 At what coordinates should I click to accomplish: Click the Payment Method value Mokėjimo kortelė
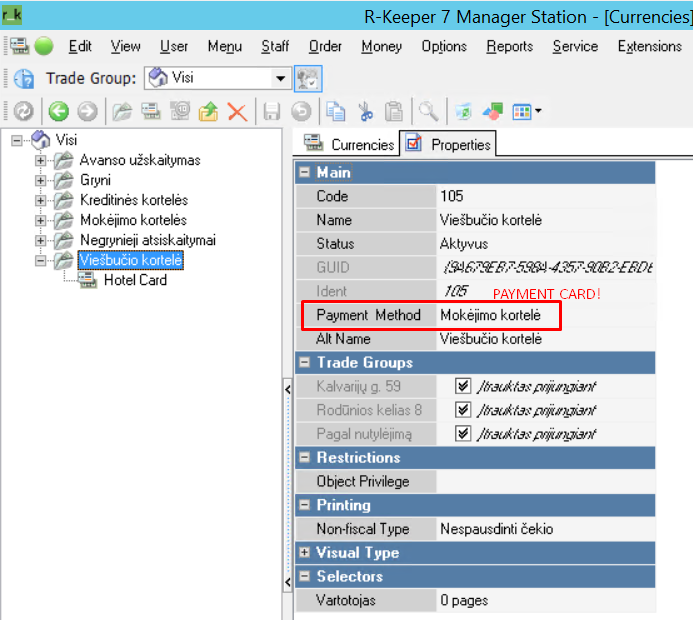tap(491, 315)
